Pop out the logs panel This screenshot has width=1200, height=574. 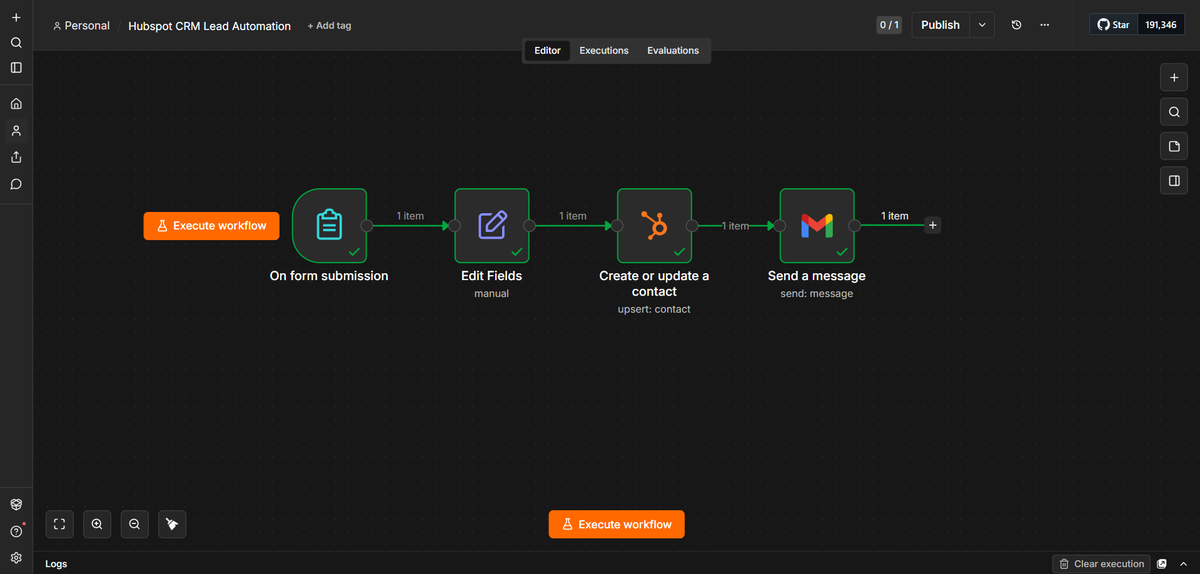(x=1162, y=564)
